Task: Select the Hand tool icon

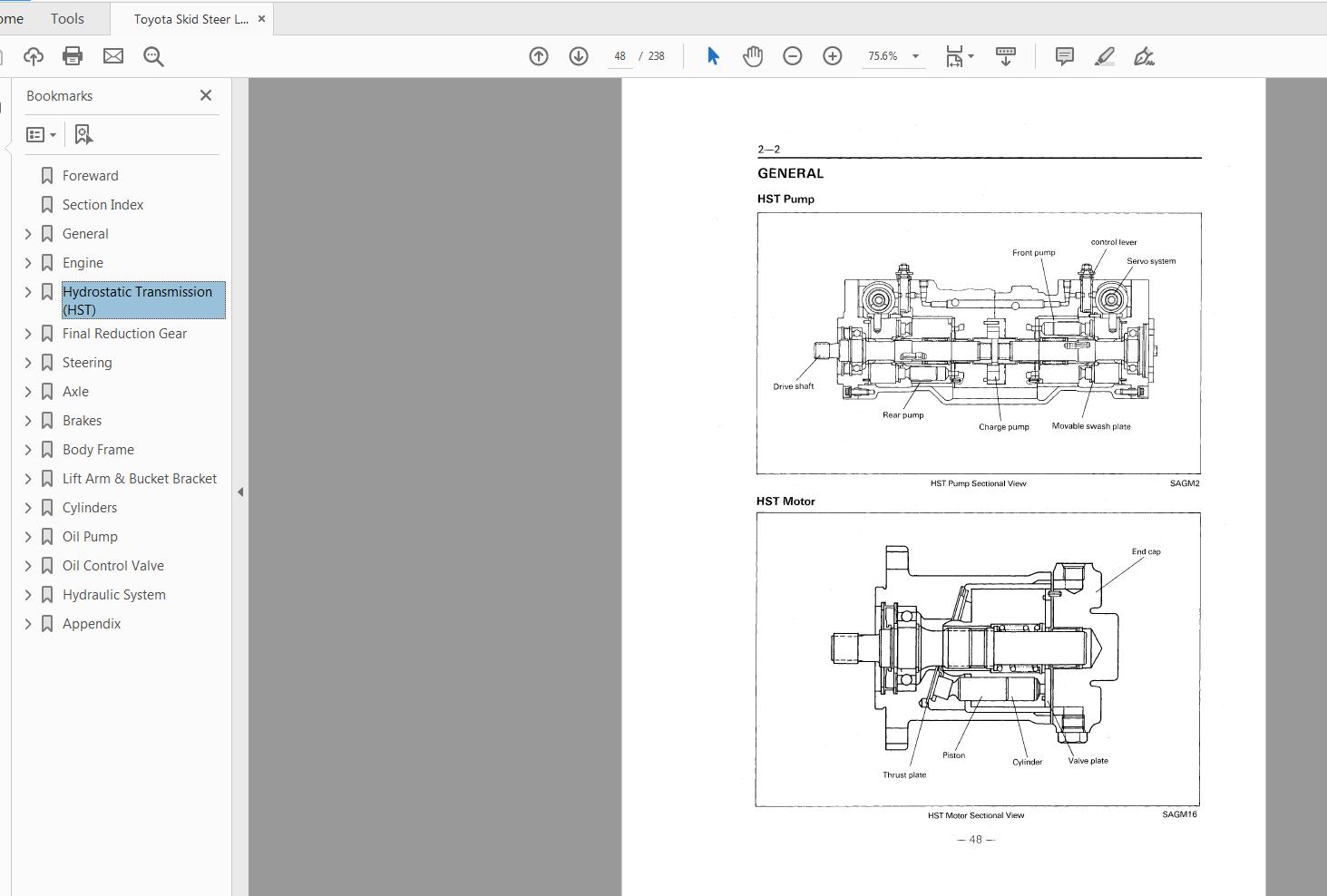Action: pos(753,55)
